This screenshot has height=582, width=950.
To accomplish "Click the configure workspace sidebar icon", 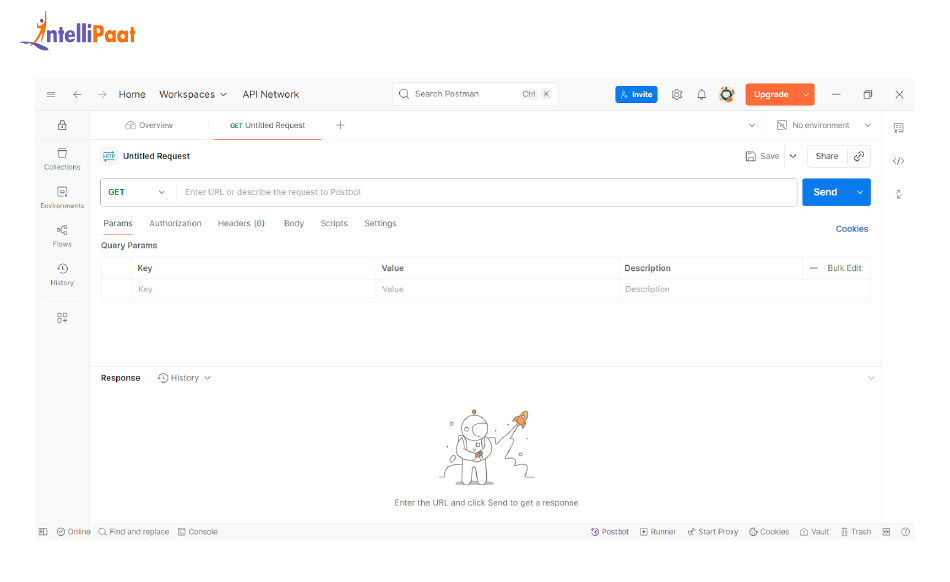I will 62,317.
